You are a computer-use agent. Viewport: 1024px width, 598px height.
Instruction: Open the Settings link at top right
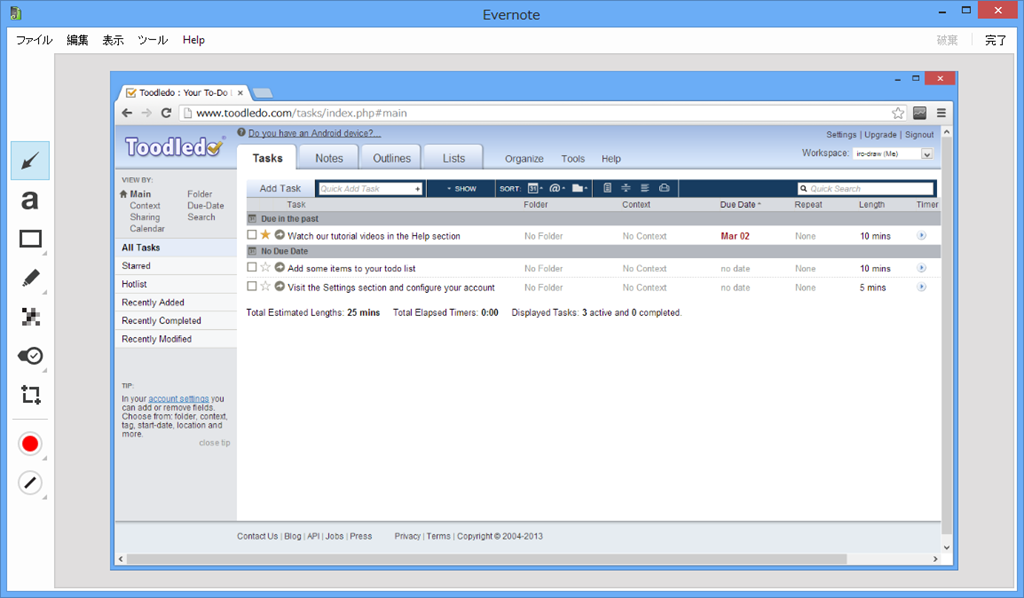[x=841, y=134]
